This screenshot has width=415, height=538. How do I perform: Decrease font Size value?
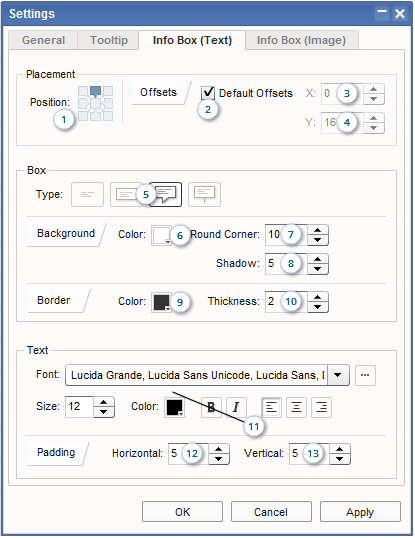point(104,412)
